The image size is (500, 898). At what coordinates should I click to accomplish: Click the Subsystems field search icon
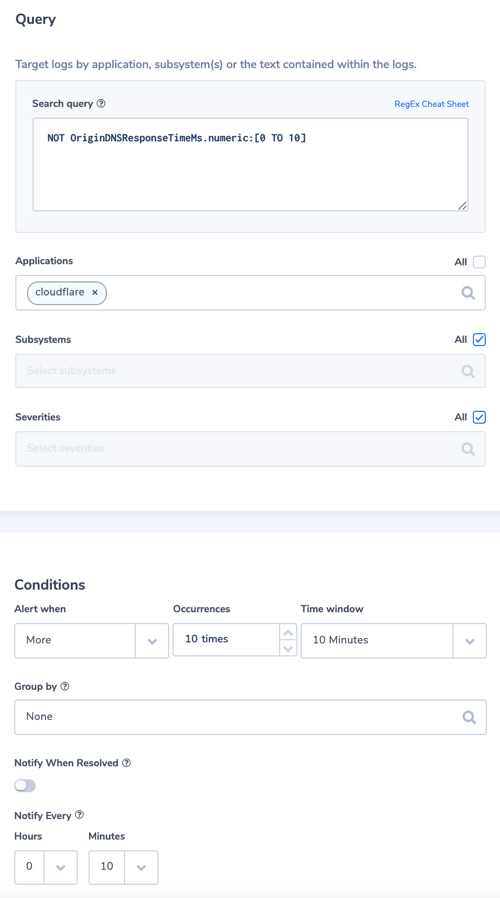[468, 371]
